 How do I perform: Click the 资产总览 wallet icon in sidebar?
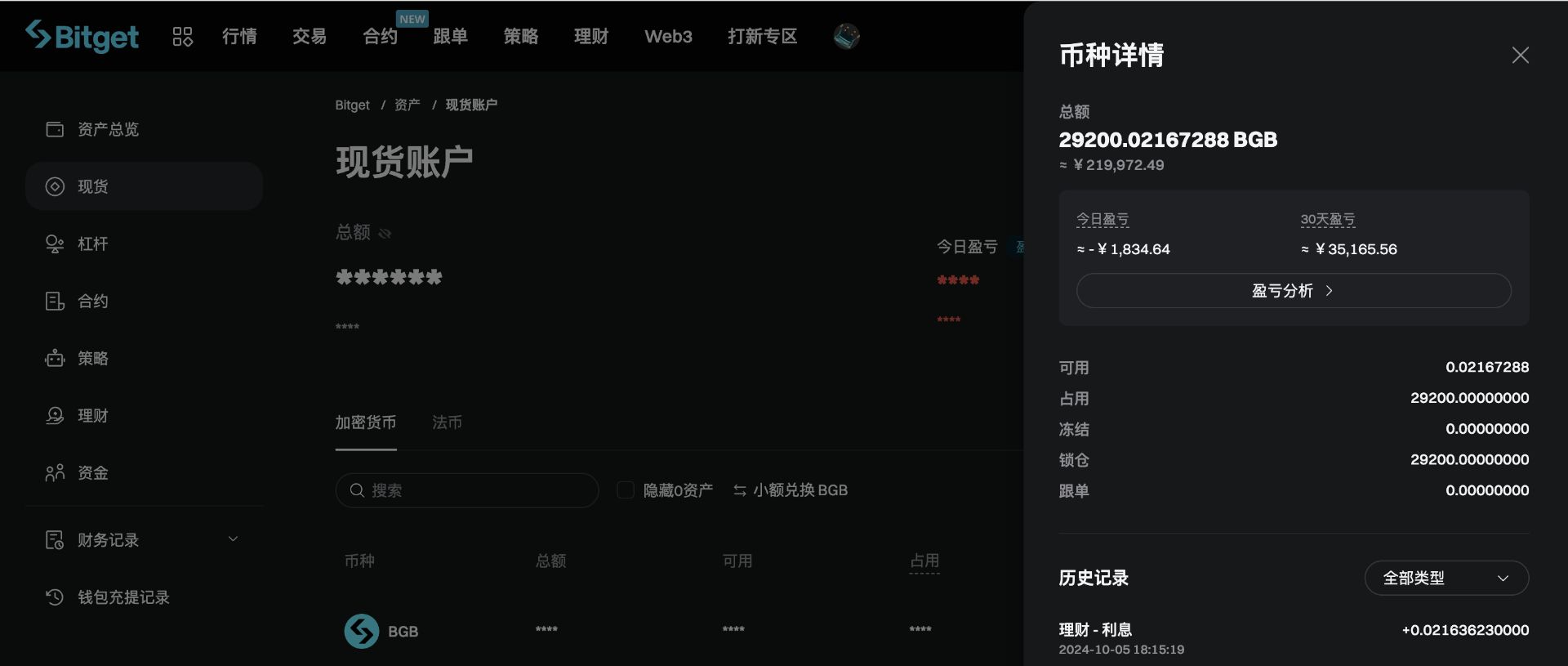point(55,129)
